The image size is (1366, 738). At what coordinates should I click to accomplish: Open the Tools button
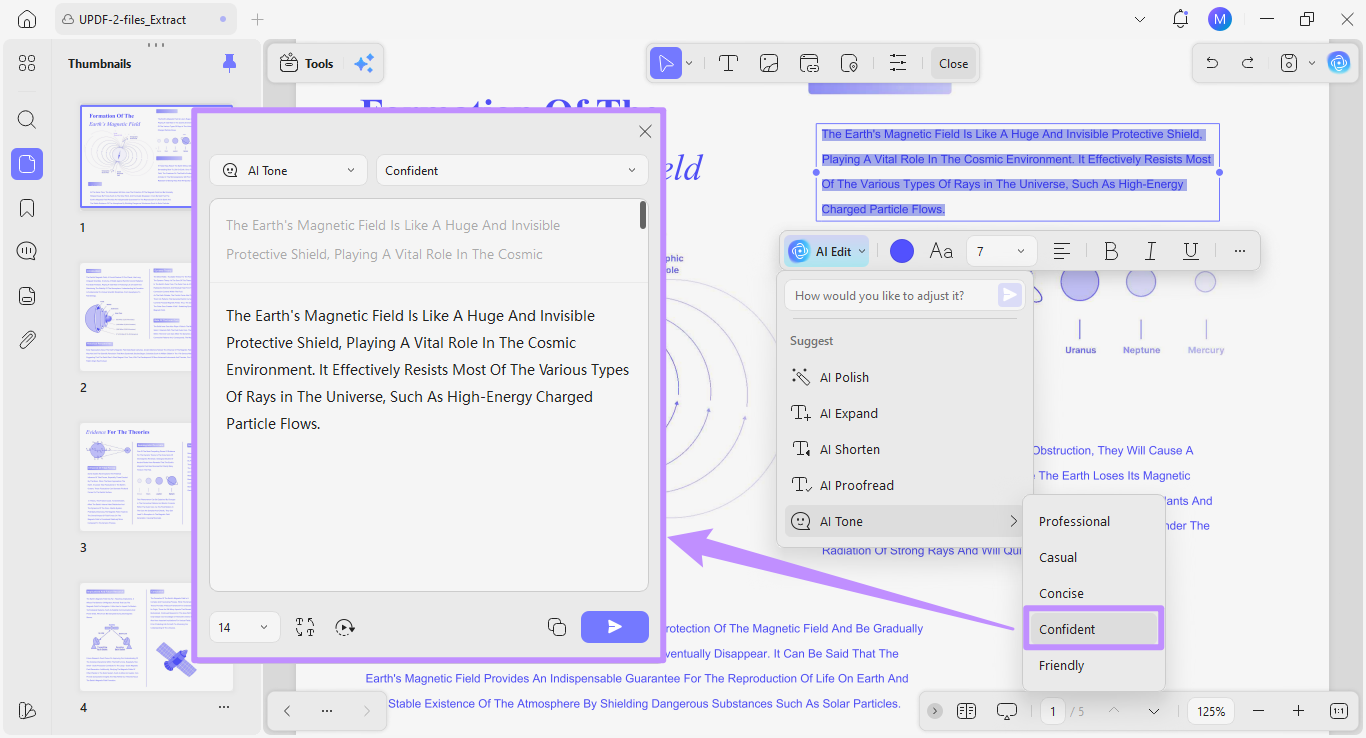point(306,63)
